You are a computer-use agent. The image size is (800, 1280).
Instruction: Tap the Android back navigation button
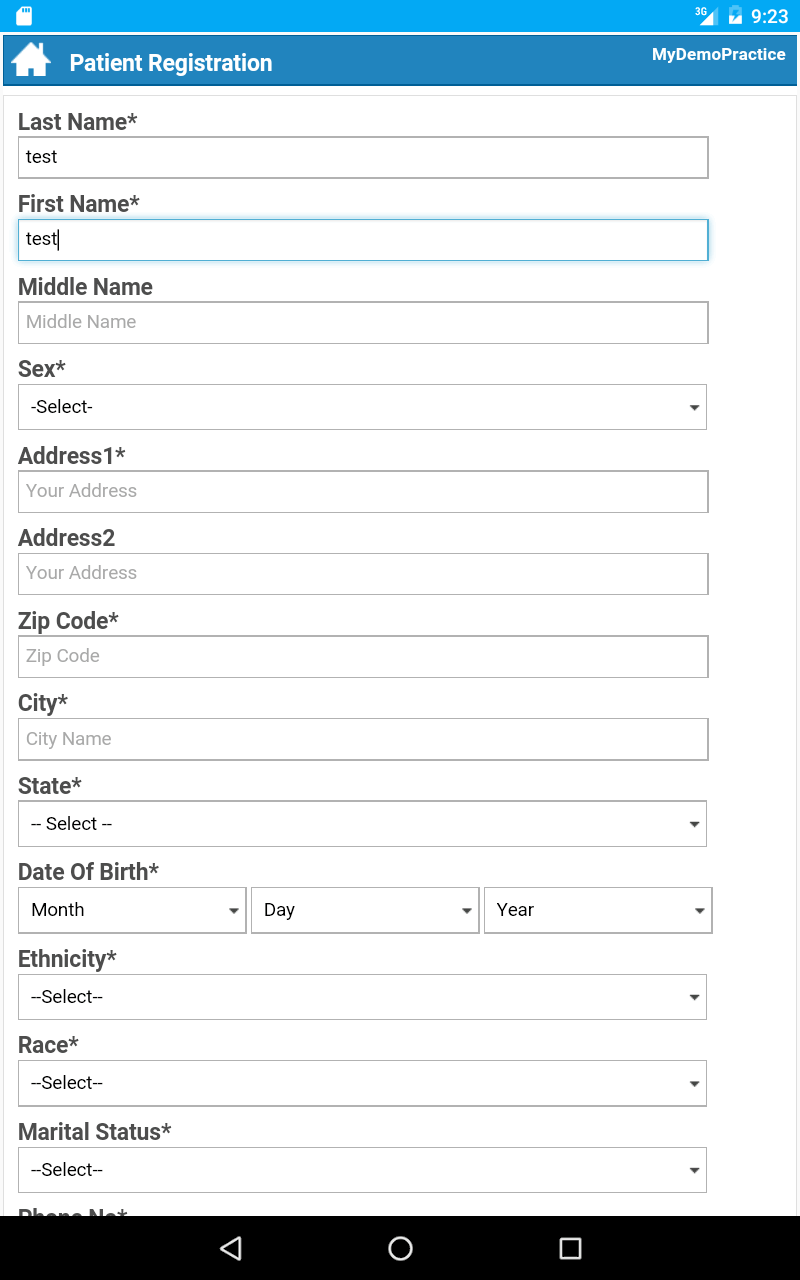click(x=230, y=1248)
